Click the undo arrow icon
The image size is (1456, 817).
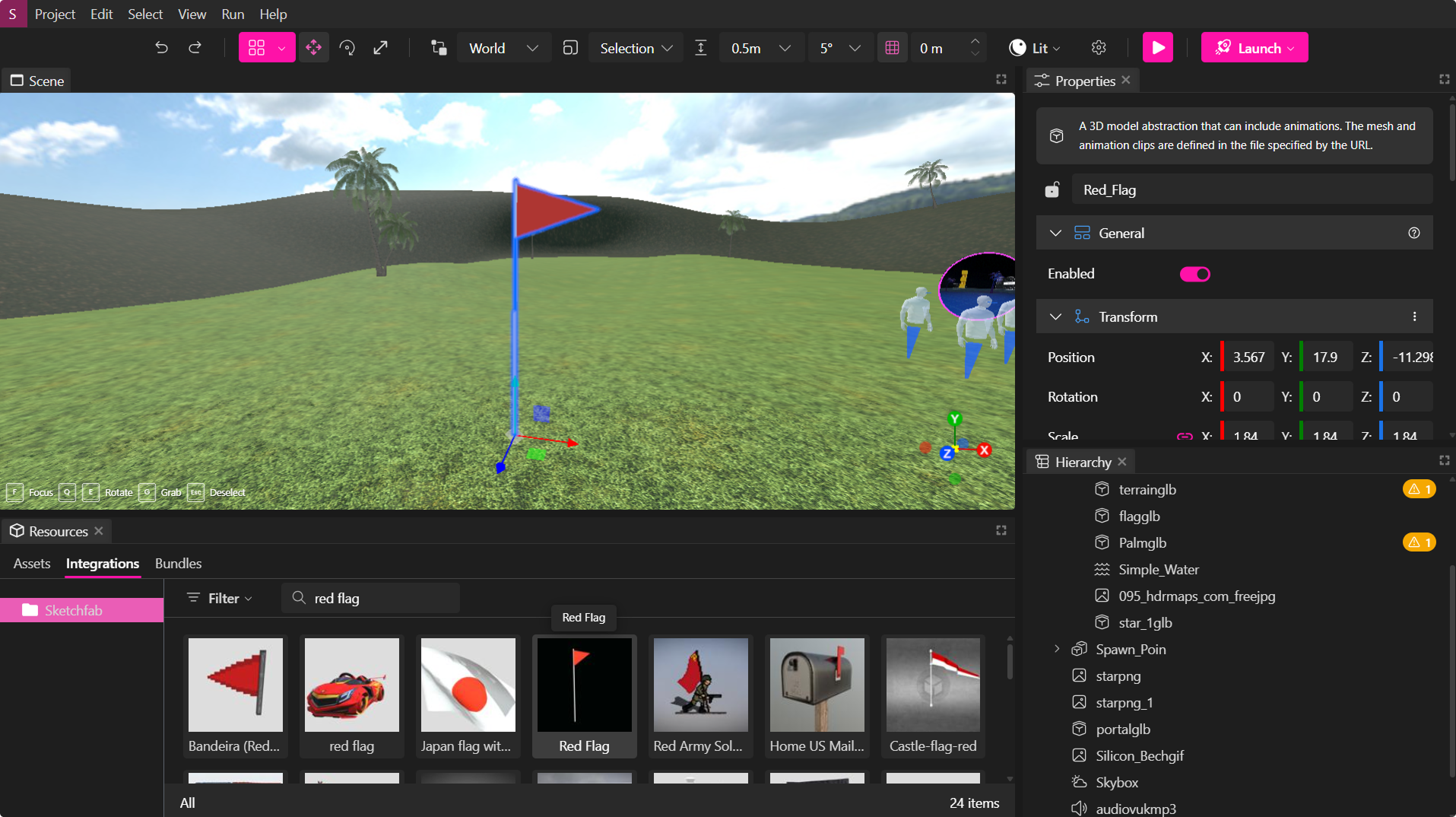(x=161, y=48)
